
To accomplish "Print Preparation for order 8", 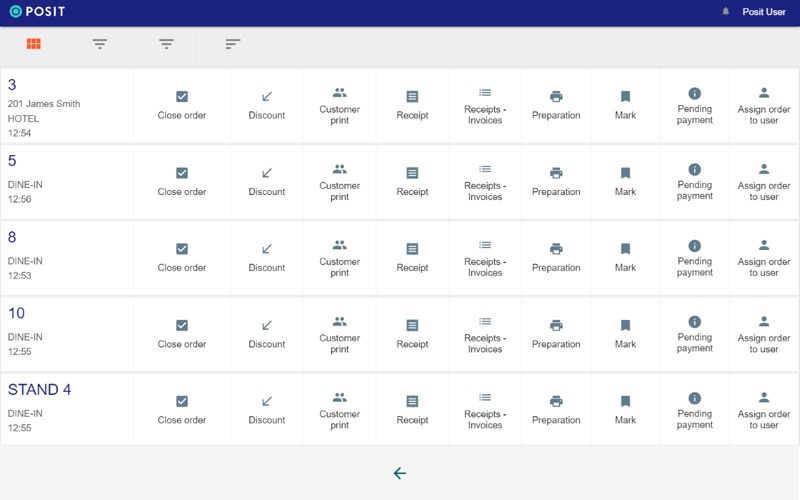I will [x=556, y=258].
